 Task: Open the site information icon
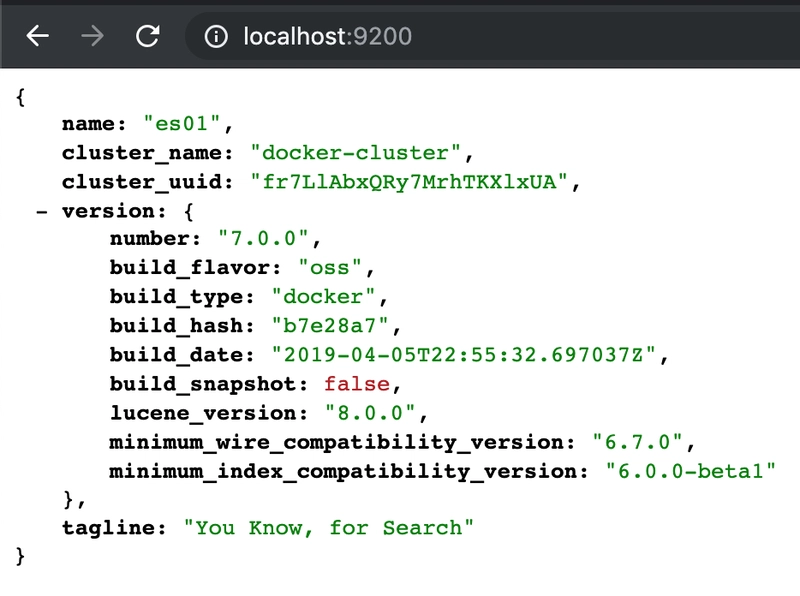(216, 37)
